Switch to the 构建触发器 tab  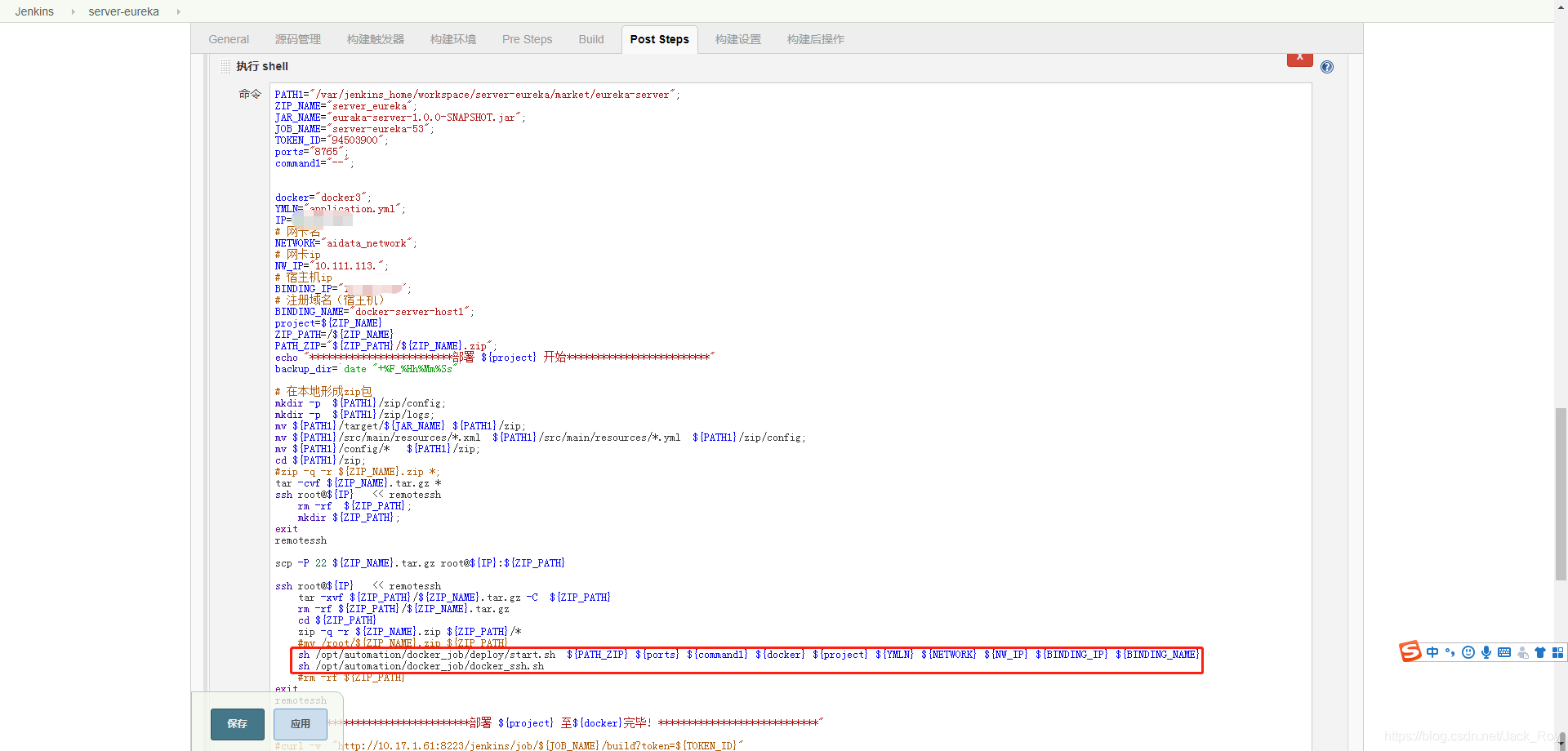(x=376, y=39)
